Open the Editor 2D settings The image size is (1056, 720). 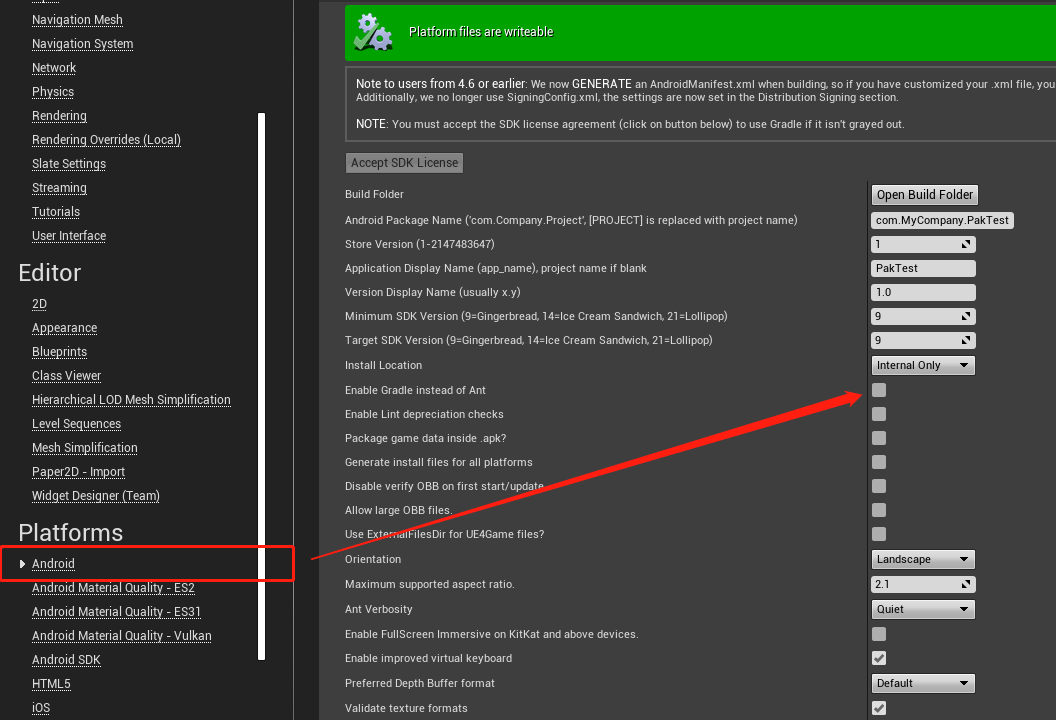coord(39,304)
